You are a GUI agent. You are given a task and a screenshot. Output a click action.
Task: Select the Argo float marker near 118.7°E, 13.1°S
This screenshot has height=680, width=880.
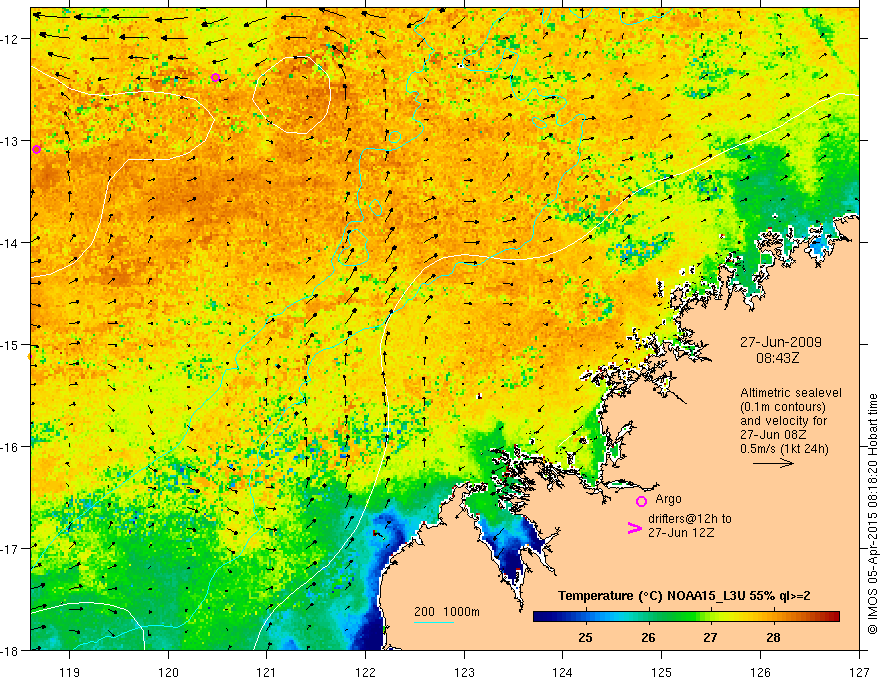coord(36,149)
